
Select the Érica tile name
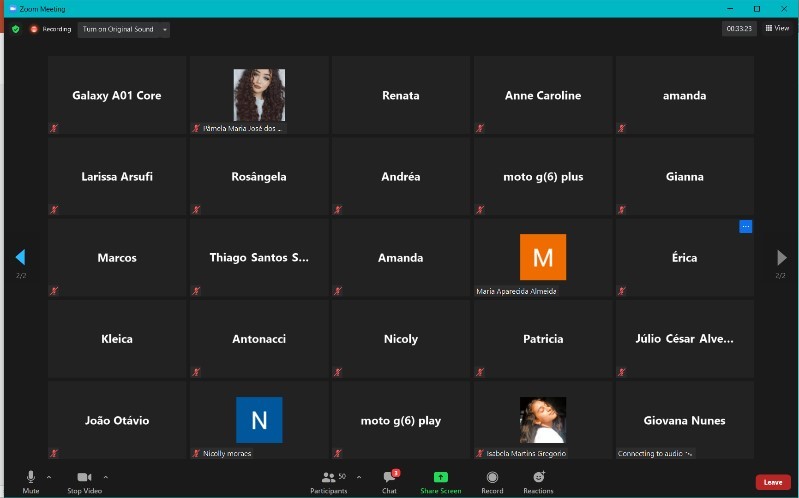coord(684,257)
